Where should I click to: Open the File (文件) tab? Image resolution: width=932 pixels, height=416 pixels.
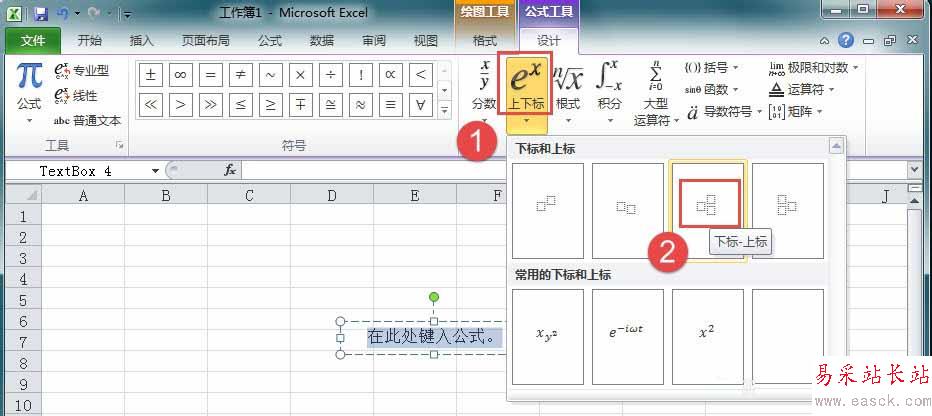point(33,40)
